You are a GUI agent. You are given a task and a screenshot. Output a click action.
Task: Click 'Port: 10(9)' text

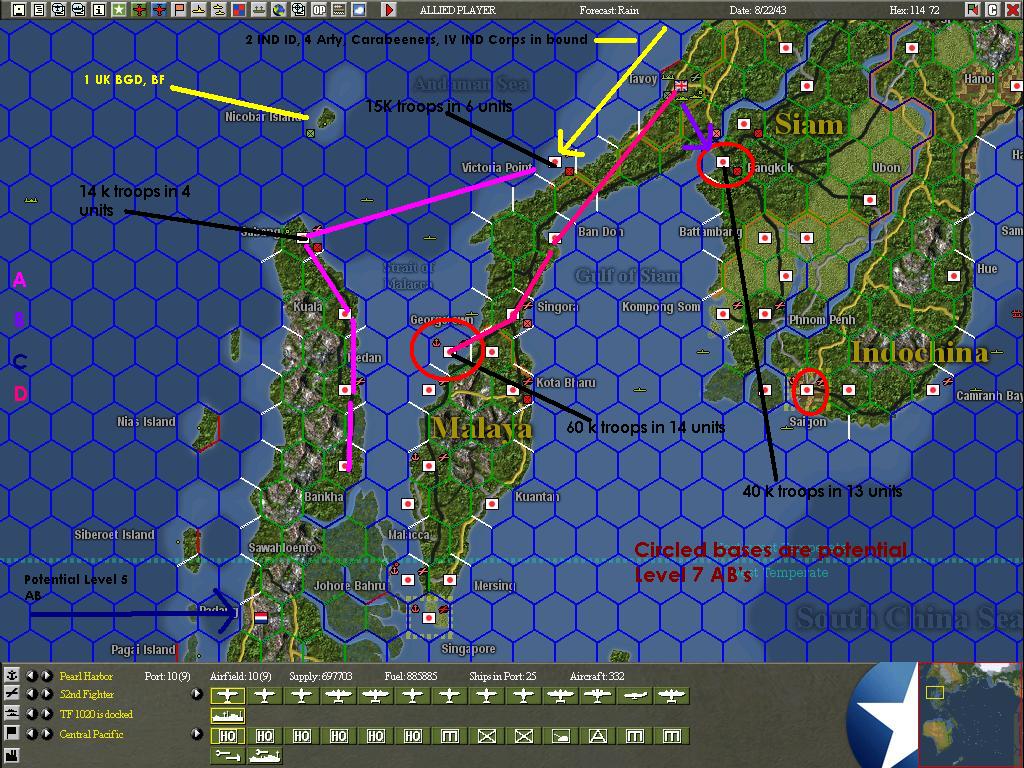(x=167, y=676)
